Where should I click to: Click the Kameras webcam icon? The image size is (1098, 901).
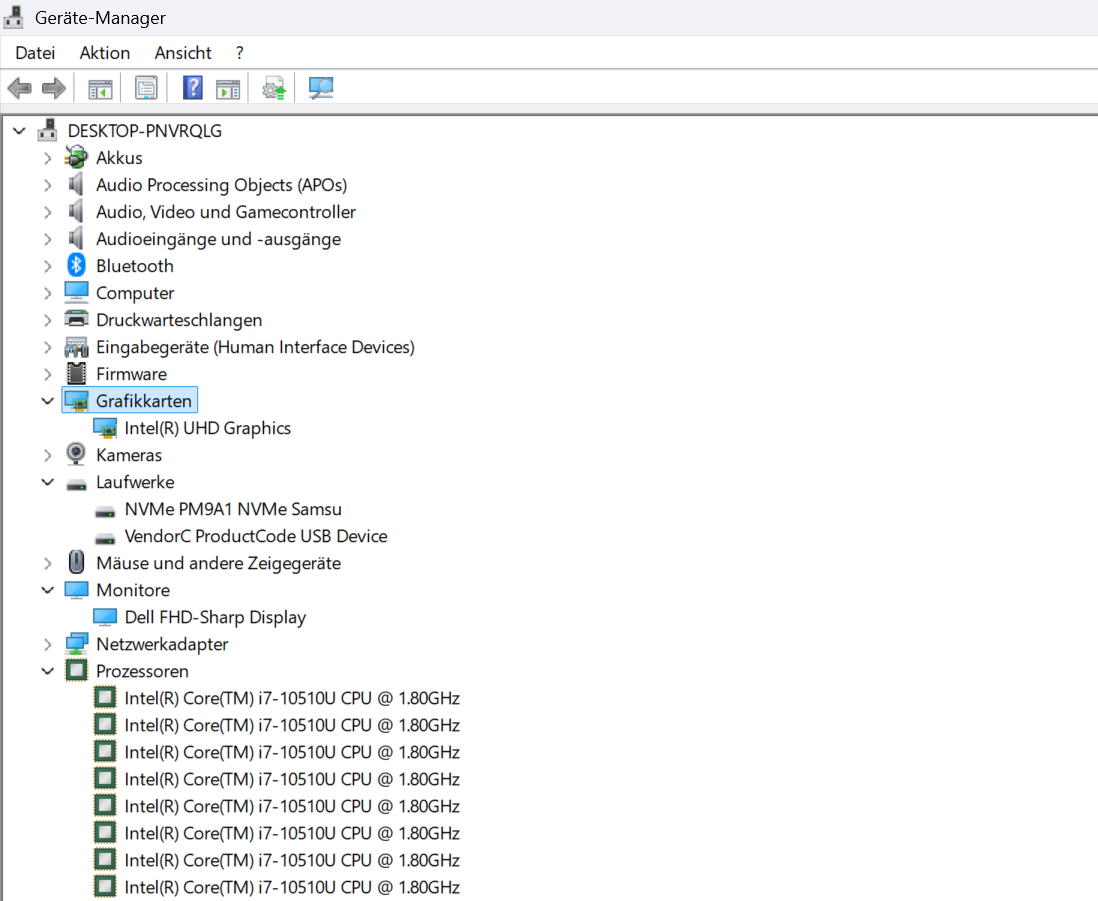pos(76,454)
